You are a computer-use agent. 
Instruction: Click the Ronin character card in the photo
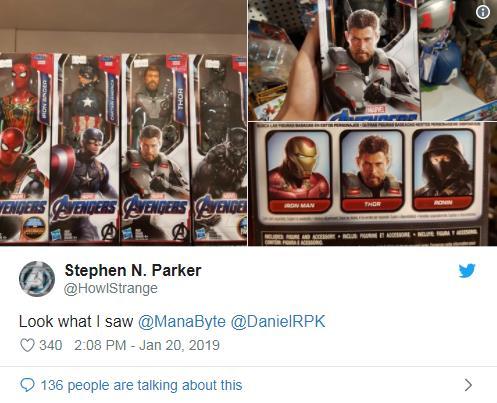(443, 170)
